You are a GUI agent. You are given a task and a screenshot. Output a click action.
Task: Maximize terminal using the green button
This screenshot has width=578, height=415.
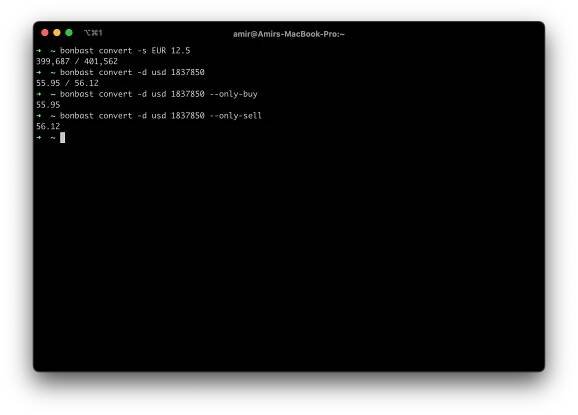tap(69, 33)
